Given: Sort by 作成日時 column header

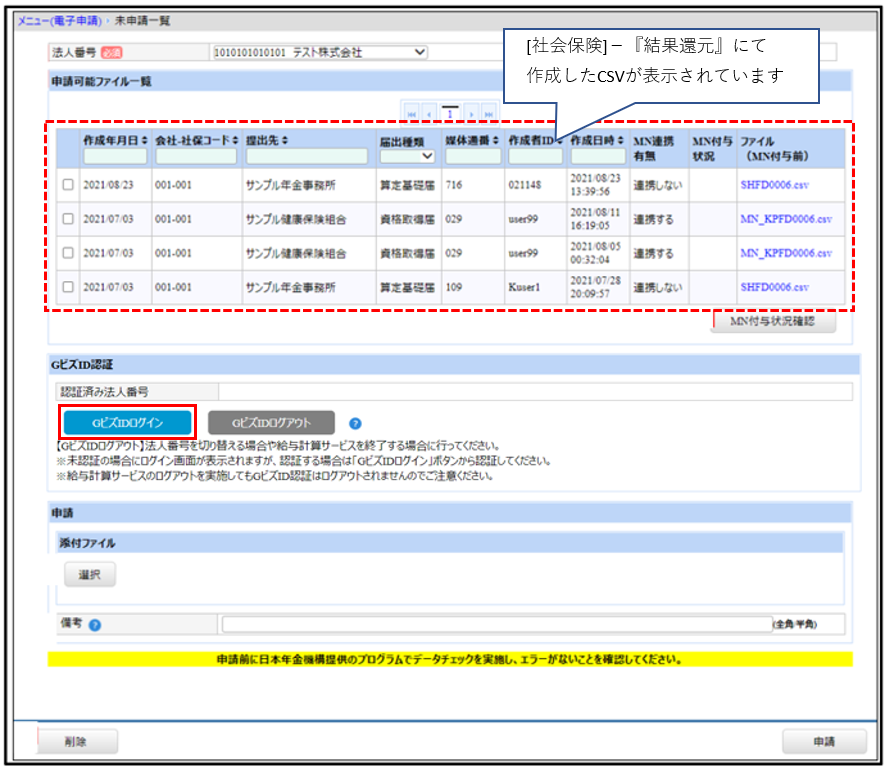Looking at the screenshot, I should click(x=597, y=140).
